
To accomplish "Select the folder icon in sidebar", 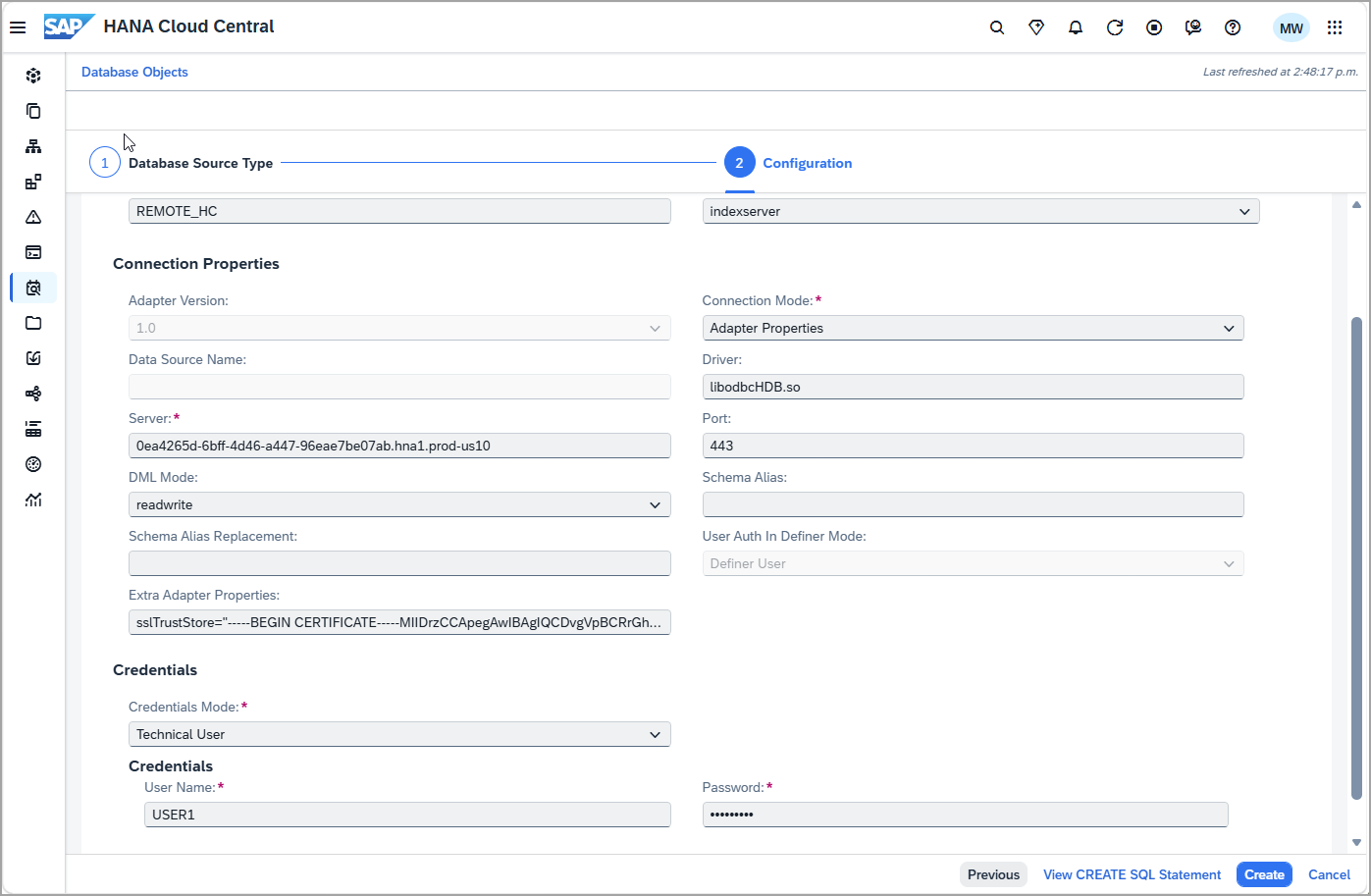I will point(33,323).
